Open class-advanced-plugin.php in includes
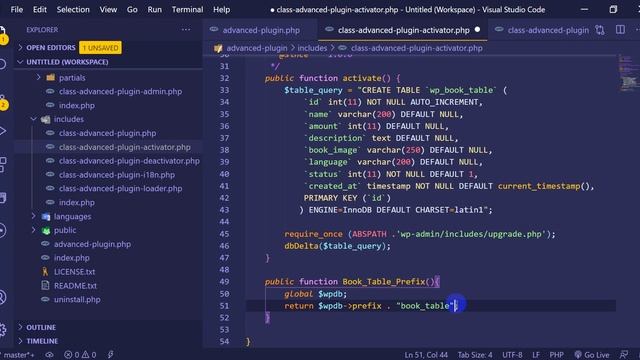The image size is (640, 360). 107,133
